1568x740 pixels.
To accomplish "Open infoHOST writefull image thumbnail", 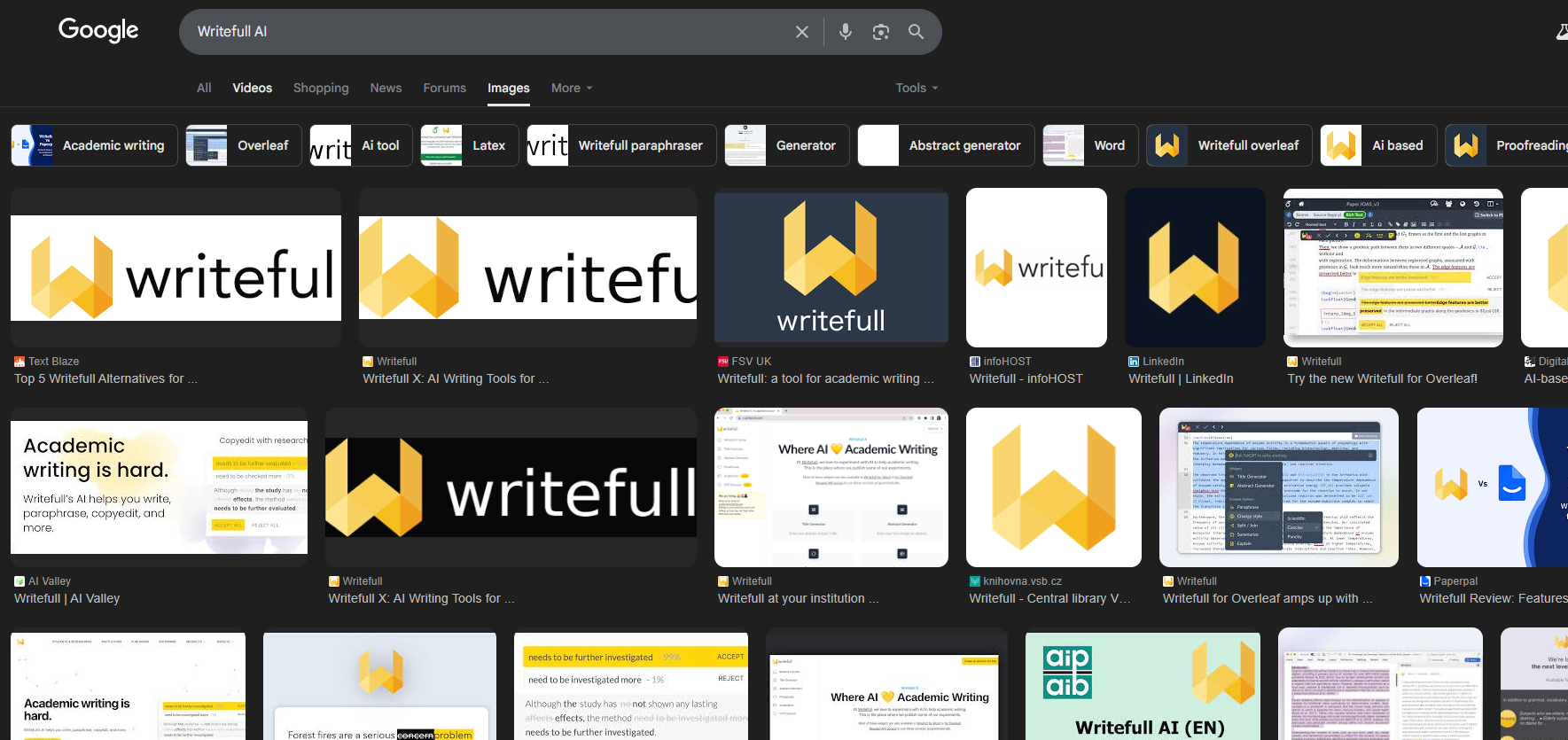I will [x=1036, y=268].
